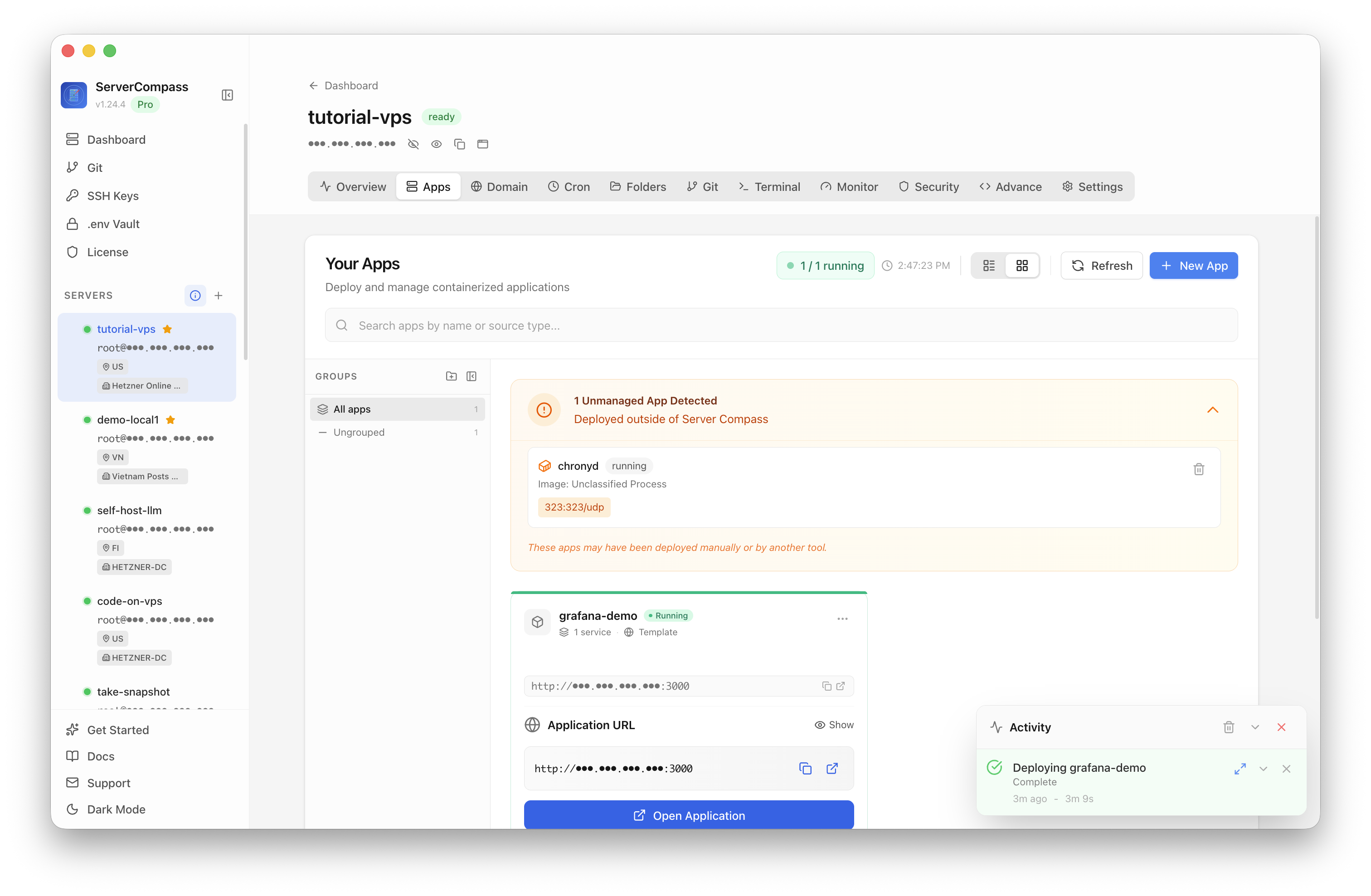Select the All apps group
Screen dimensions: 1371x896
398,409
